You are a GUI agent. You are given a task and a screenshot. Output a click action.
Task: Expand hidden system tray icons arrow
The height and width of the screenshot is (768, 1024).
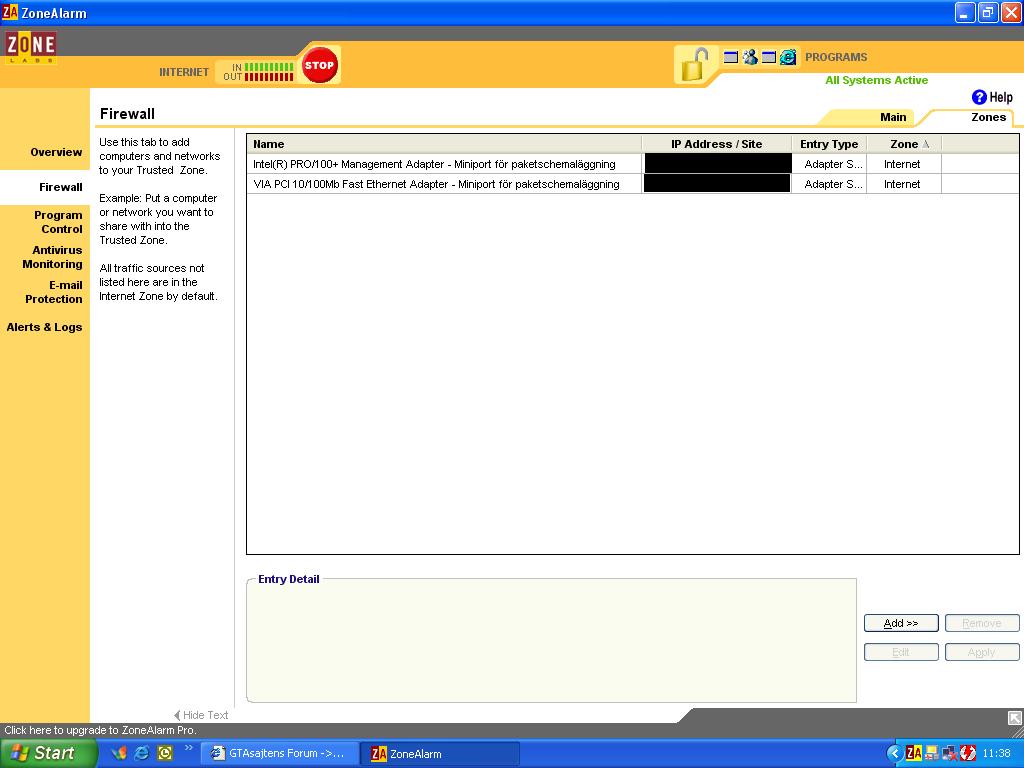pyautogui.click(x=894, y=753)
